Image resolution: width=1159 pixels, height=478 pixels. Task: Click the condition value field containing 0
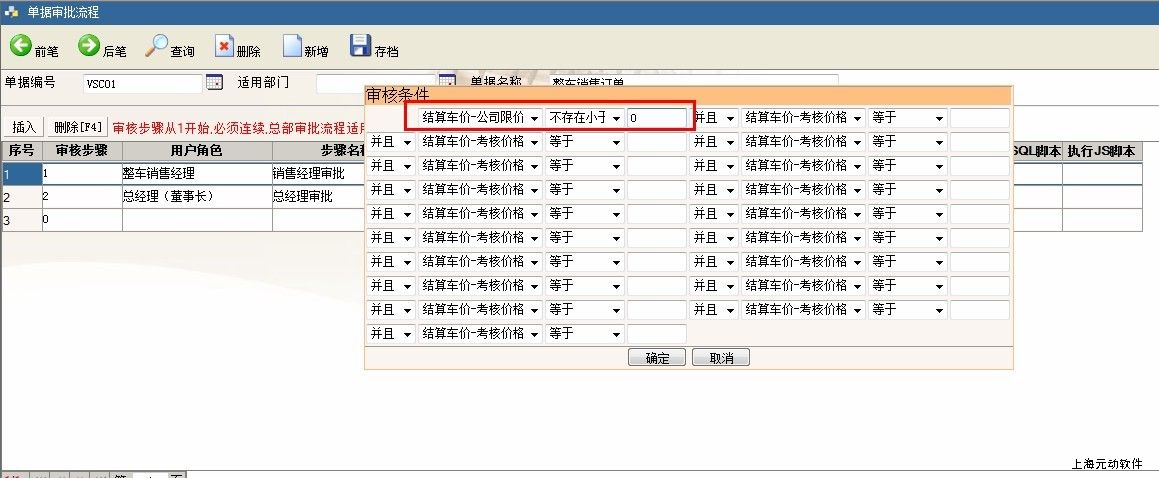tap(656, 118)
